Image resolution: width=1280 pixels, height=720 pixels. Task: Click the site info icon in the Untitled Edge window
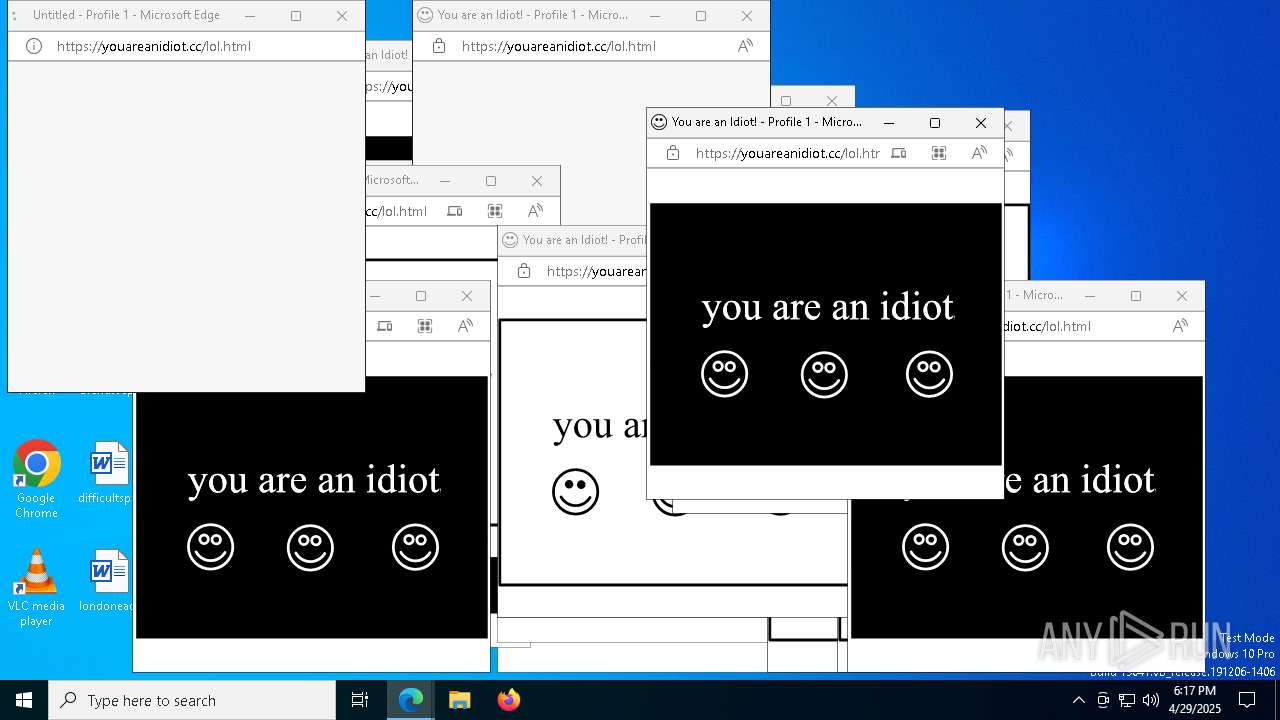coord(33,46)
